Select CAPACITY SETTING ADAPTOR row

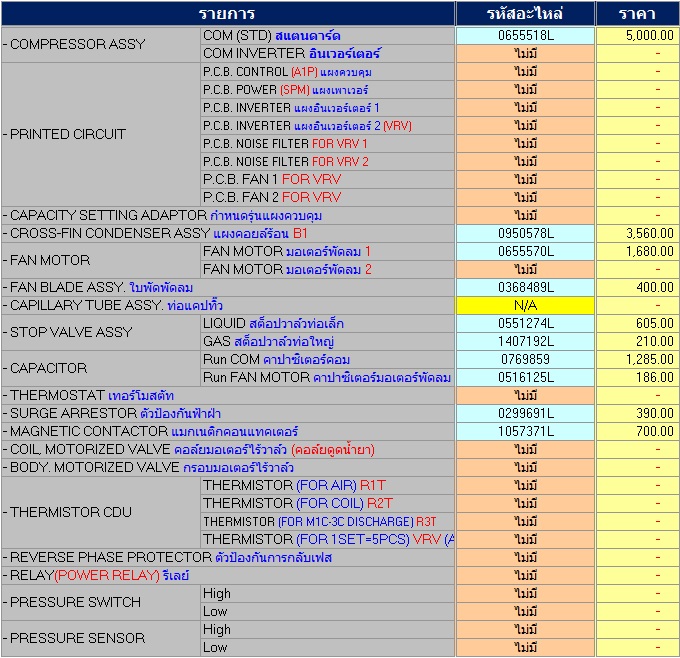(x=228, y=216)
